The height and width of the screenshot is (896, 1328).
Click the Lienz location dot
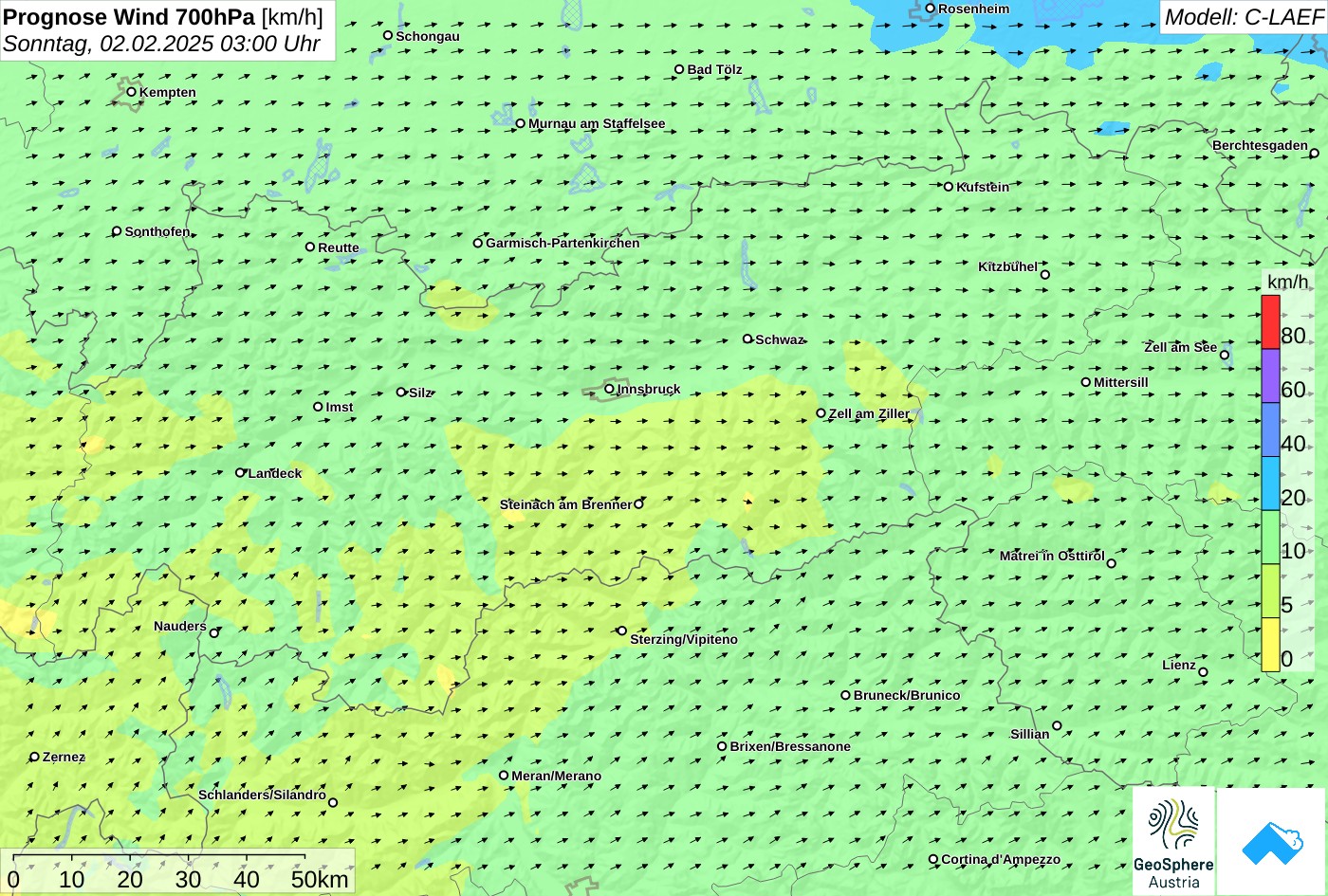1203,672
